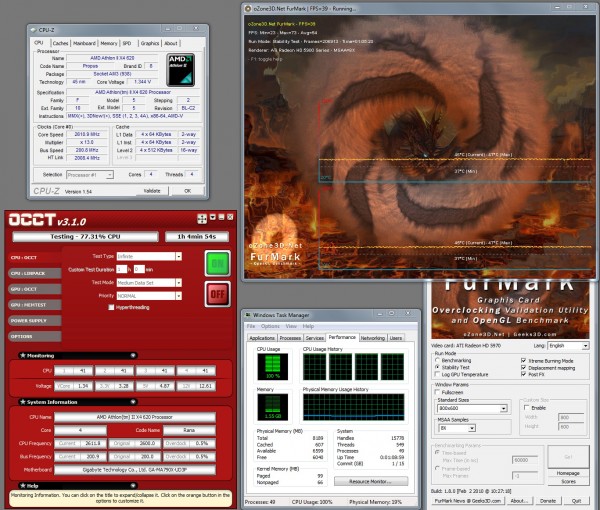Disable Xtreme Burning Mode checkbox
The height and width of the screenshot is (510, 600).
coord(523,360)
